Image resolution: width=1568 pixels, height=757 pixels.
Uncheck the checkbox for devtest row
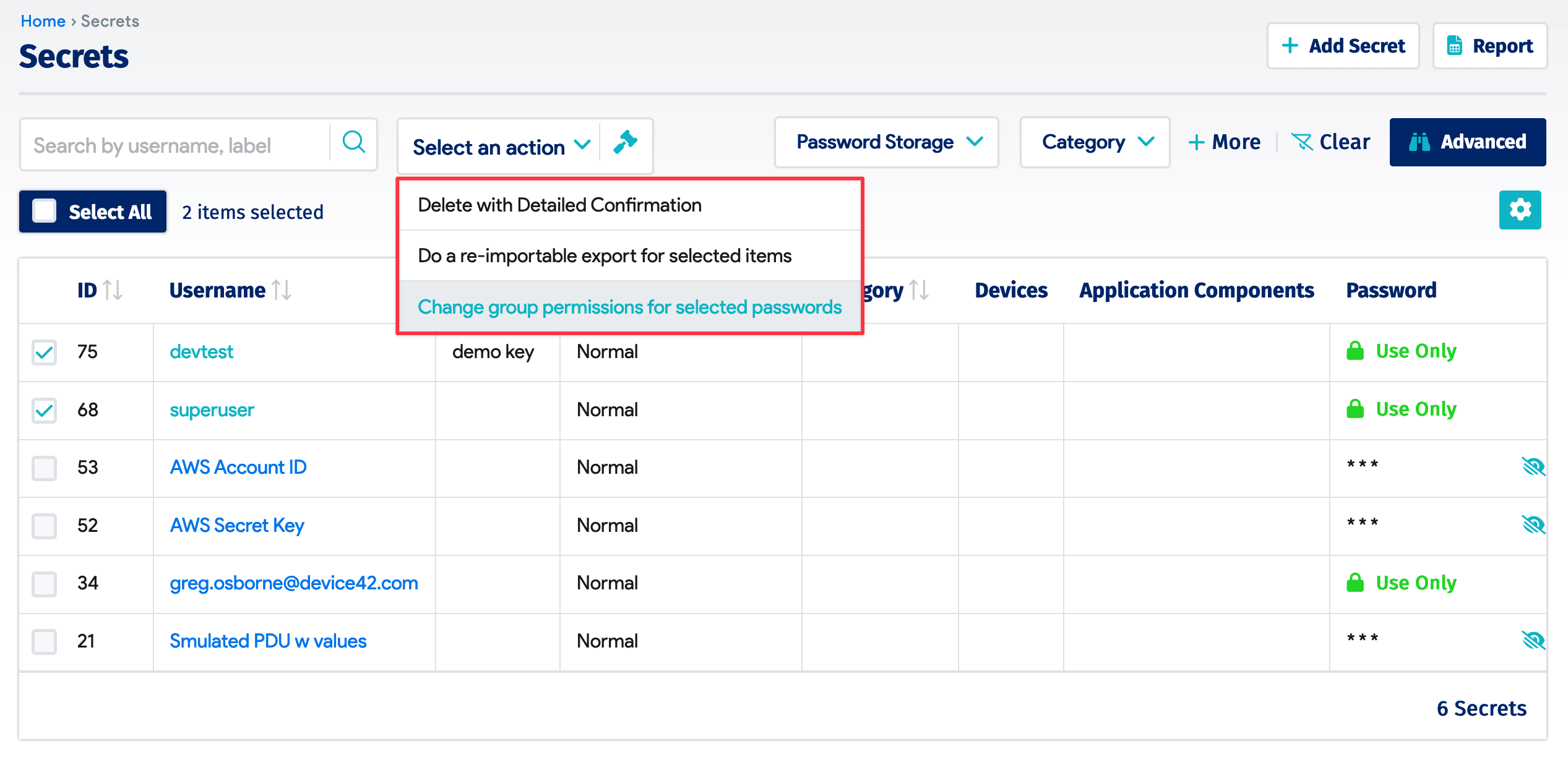pyautogui.click(x=43, y=352)
